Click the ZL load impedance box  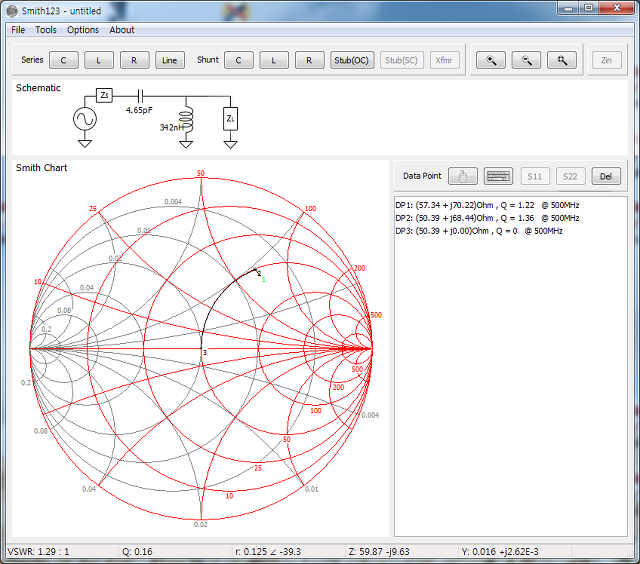[231, 119]
